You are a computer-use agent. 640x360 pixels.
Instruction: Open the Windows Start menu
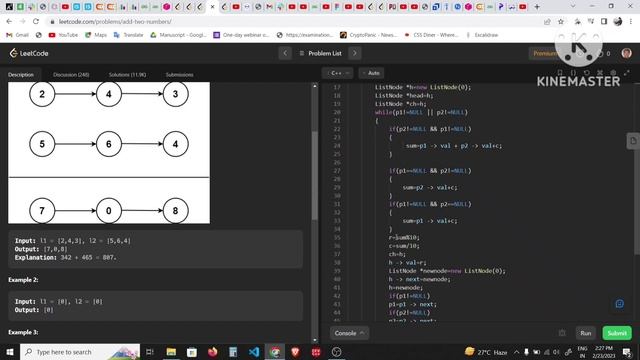click(x=9, y=352)
